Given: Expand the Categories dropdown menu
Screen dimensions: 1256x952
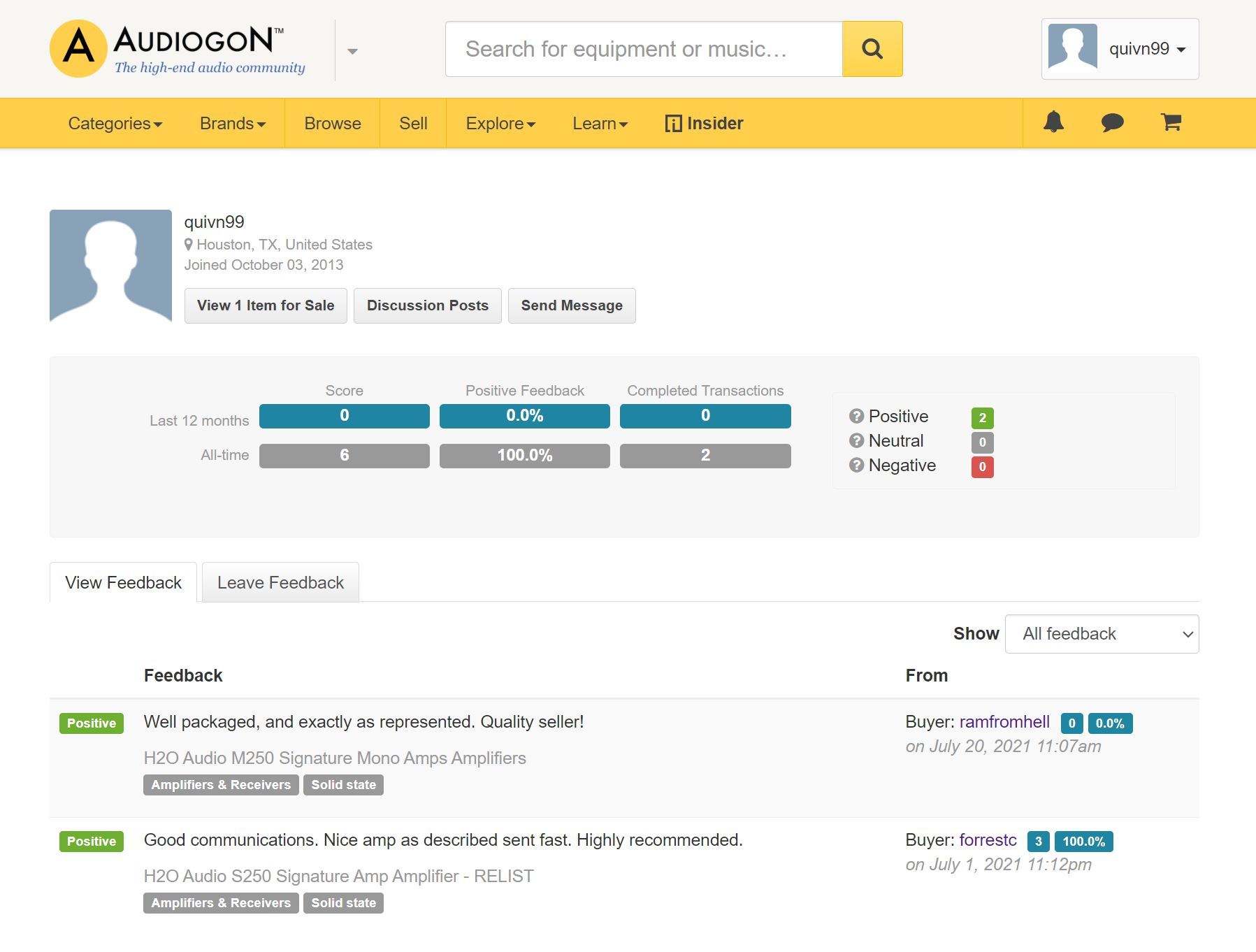Looking at the screenshot, I should click(115, 124).
